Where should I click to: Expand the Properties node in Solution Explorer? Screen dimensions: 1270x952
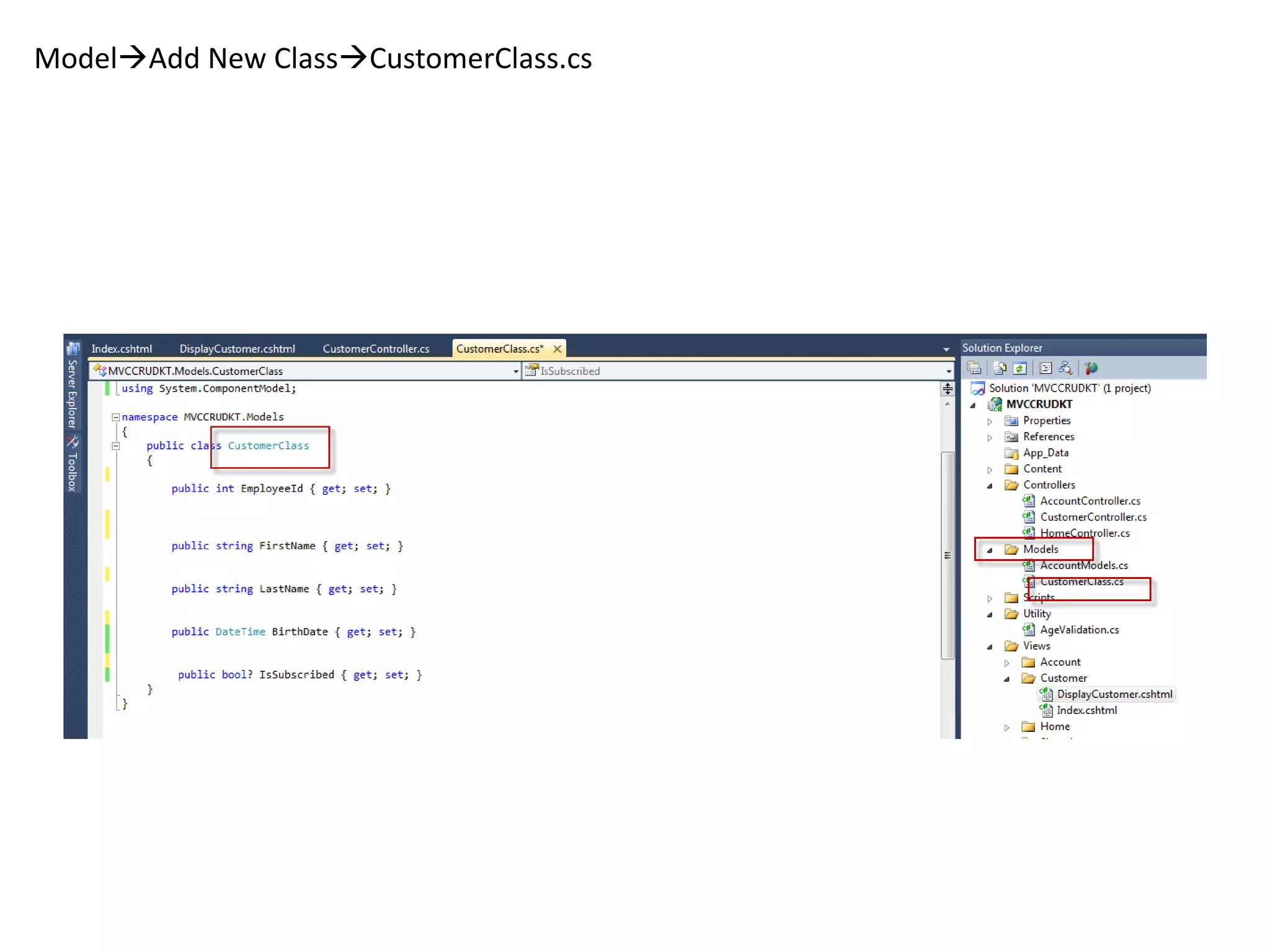990,421
